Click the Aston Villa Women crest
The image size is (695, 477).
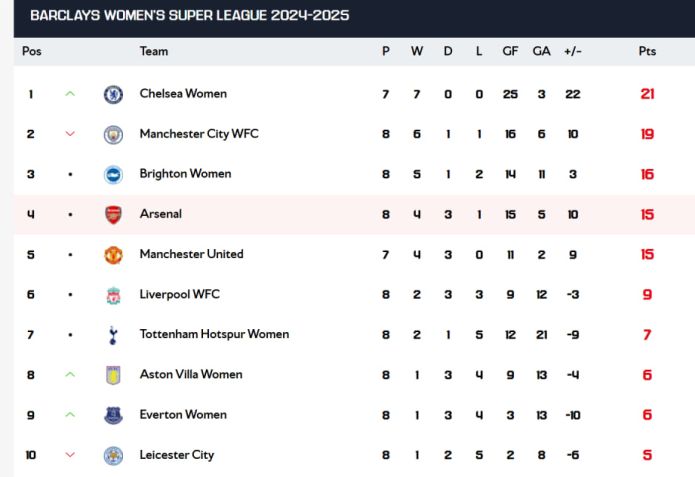pos(113,375)
